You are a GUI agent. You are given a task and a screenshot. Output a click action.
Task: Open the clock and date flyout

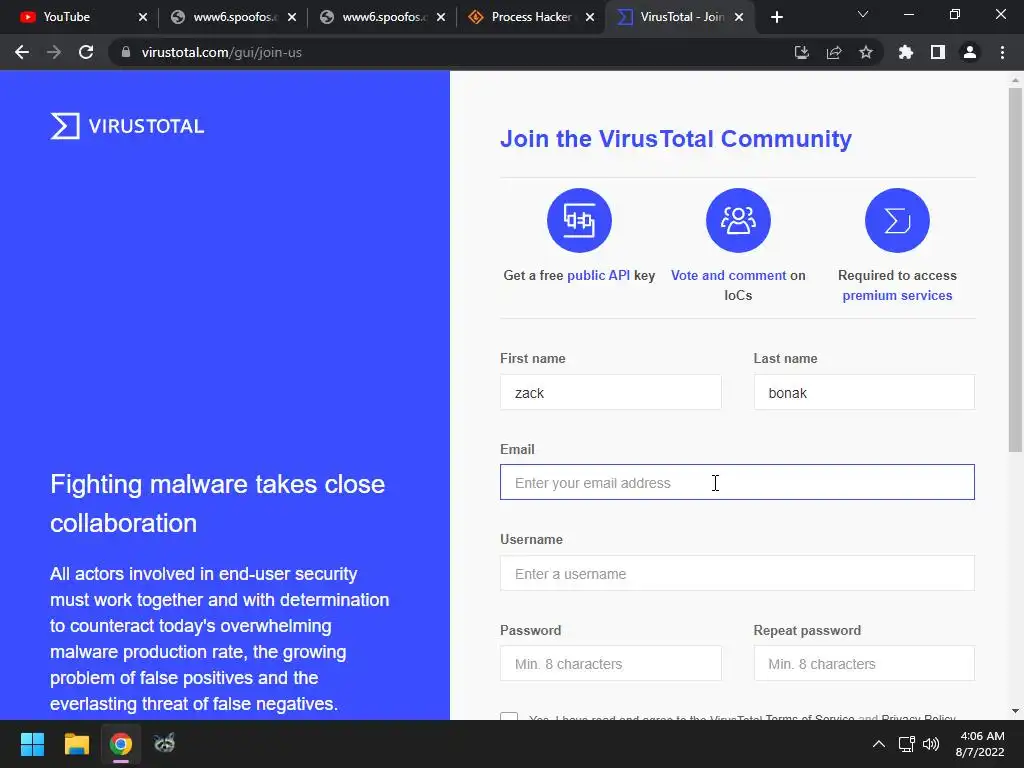[x=980, y=744]
